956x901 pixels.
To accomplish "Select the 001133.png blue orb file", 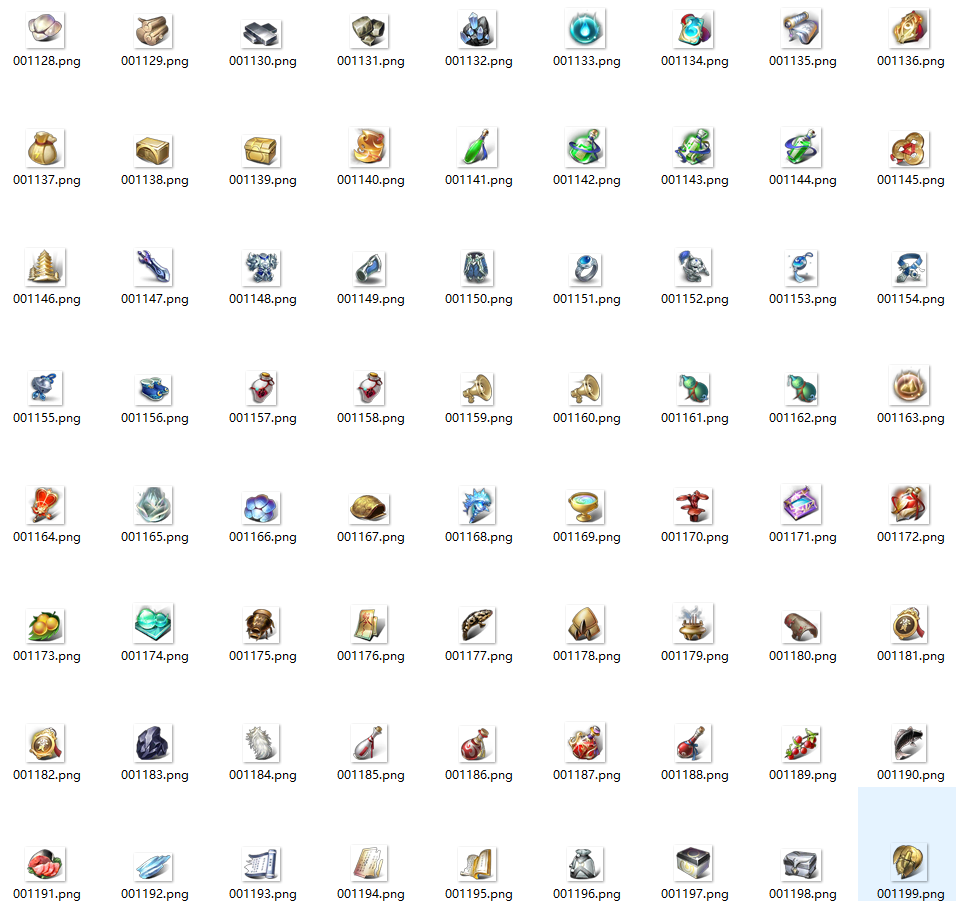I will coord(586,32).
